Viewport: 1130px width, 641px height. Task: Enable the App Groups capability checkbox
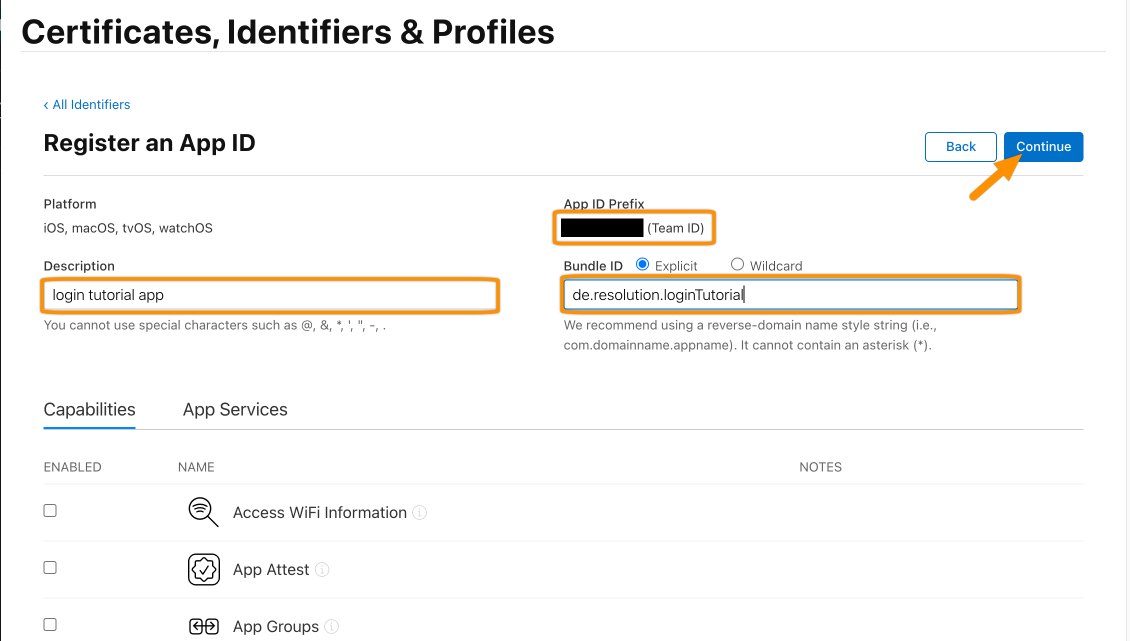point(50,624)
